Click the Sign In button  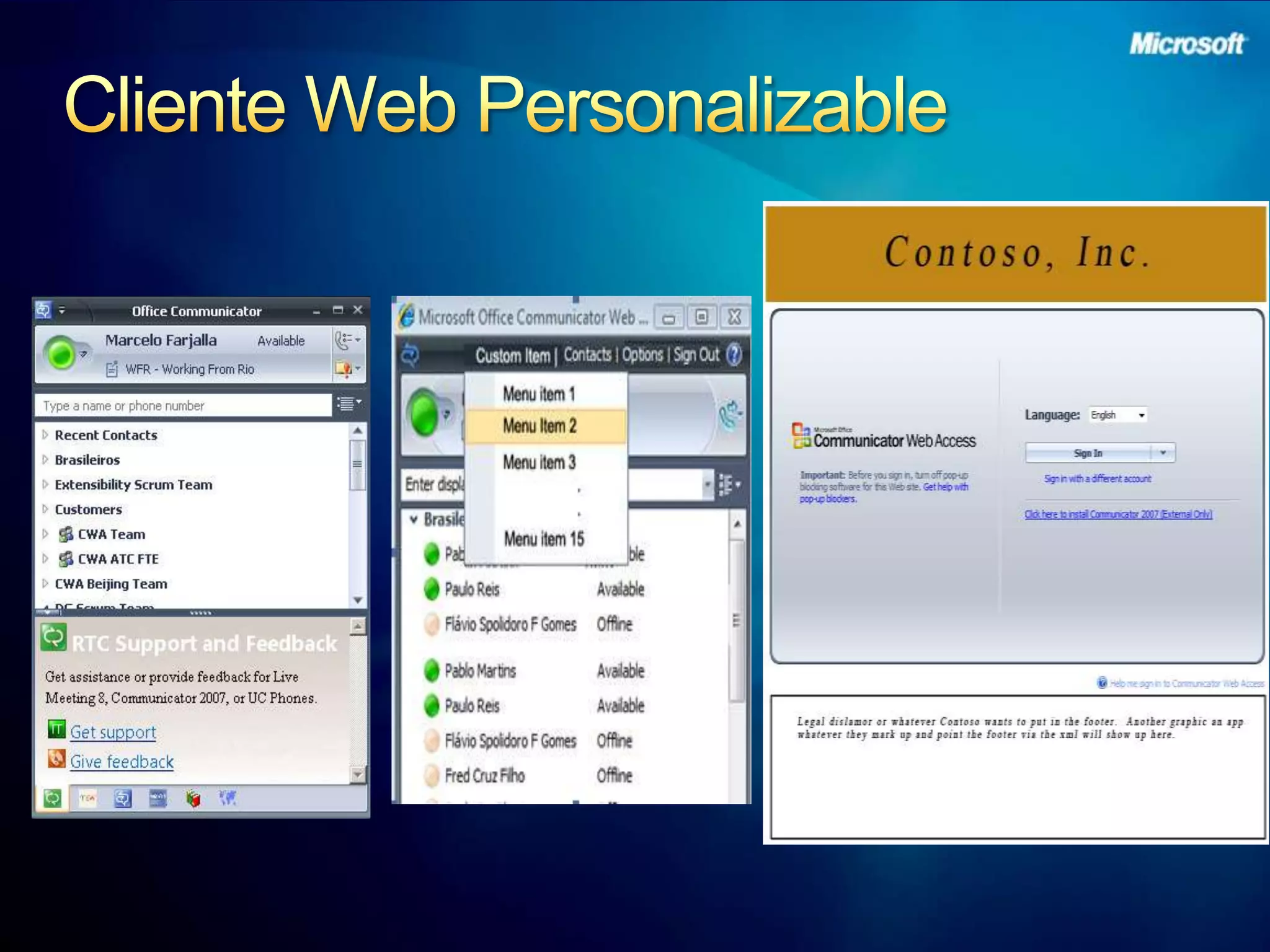[x=1088, y=453]
